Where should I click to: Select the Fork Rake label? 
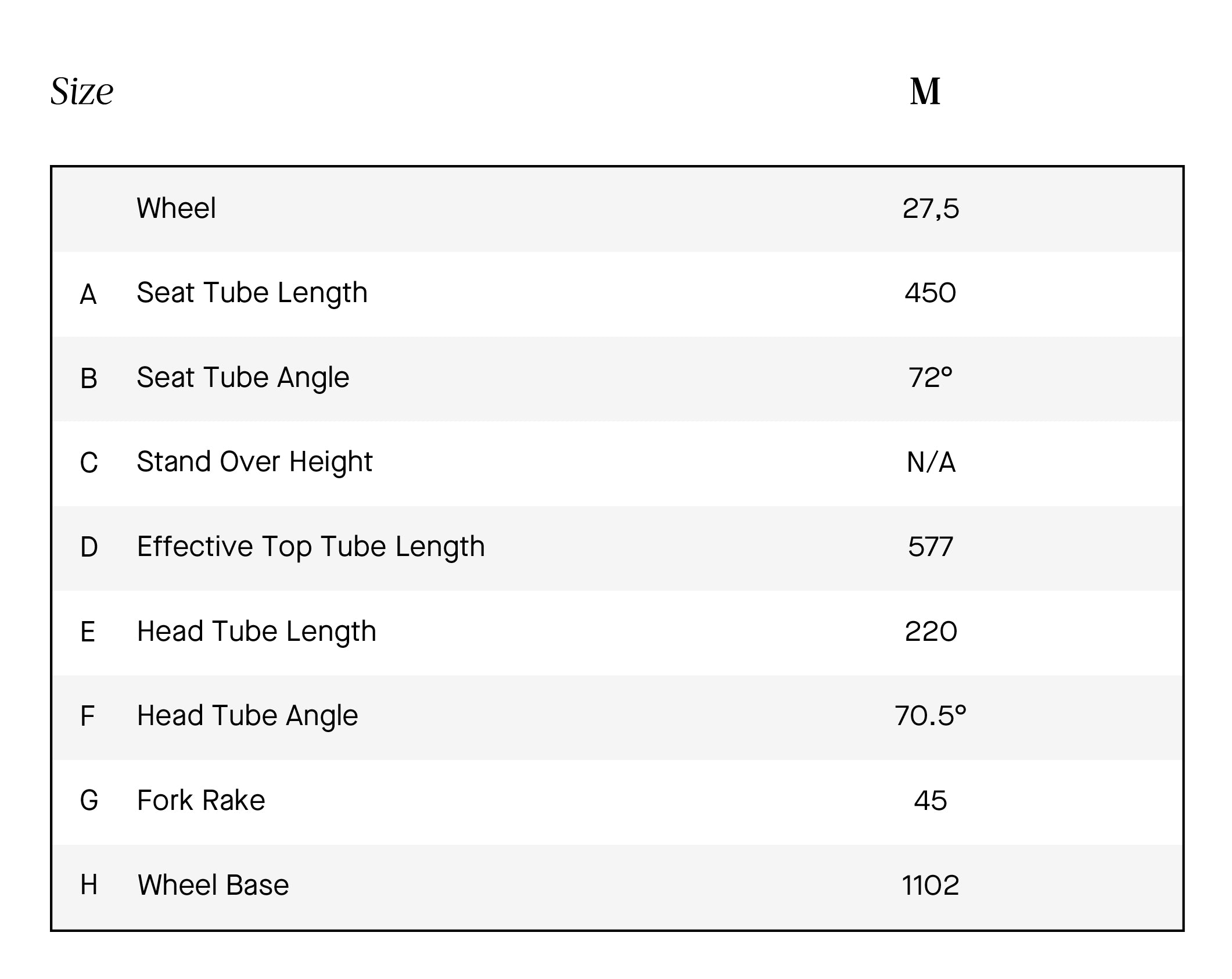201,801
